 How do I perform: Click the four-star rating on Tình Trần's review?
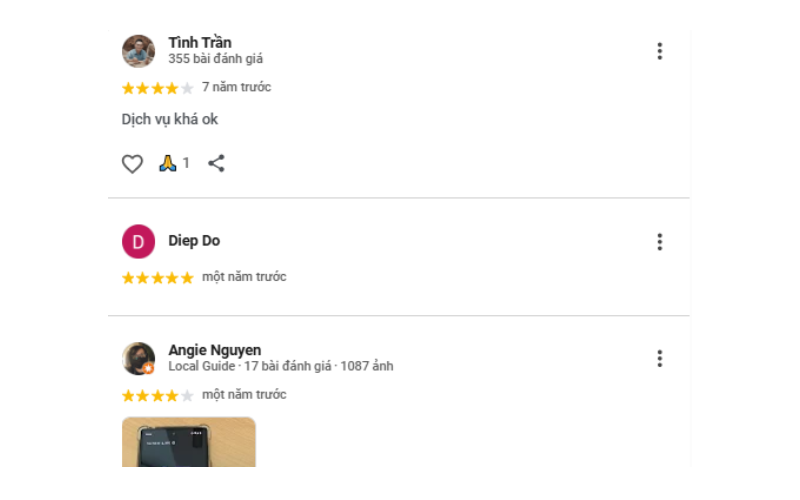point(158,88)
